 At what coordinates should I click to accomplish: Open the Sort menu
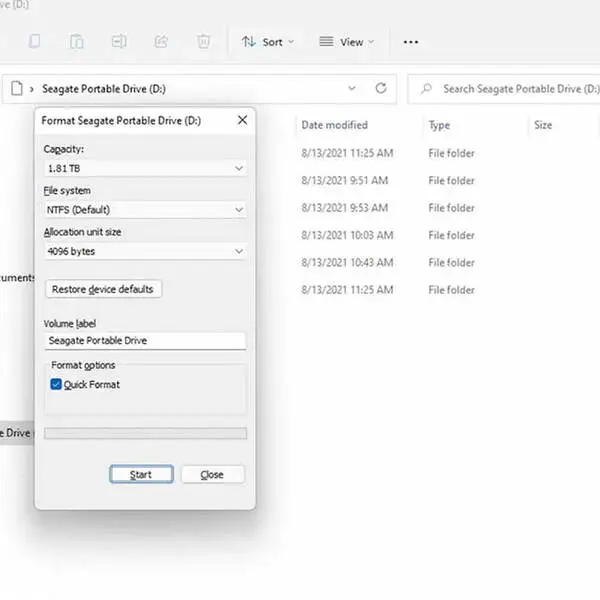tap(268, 42)
